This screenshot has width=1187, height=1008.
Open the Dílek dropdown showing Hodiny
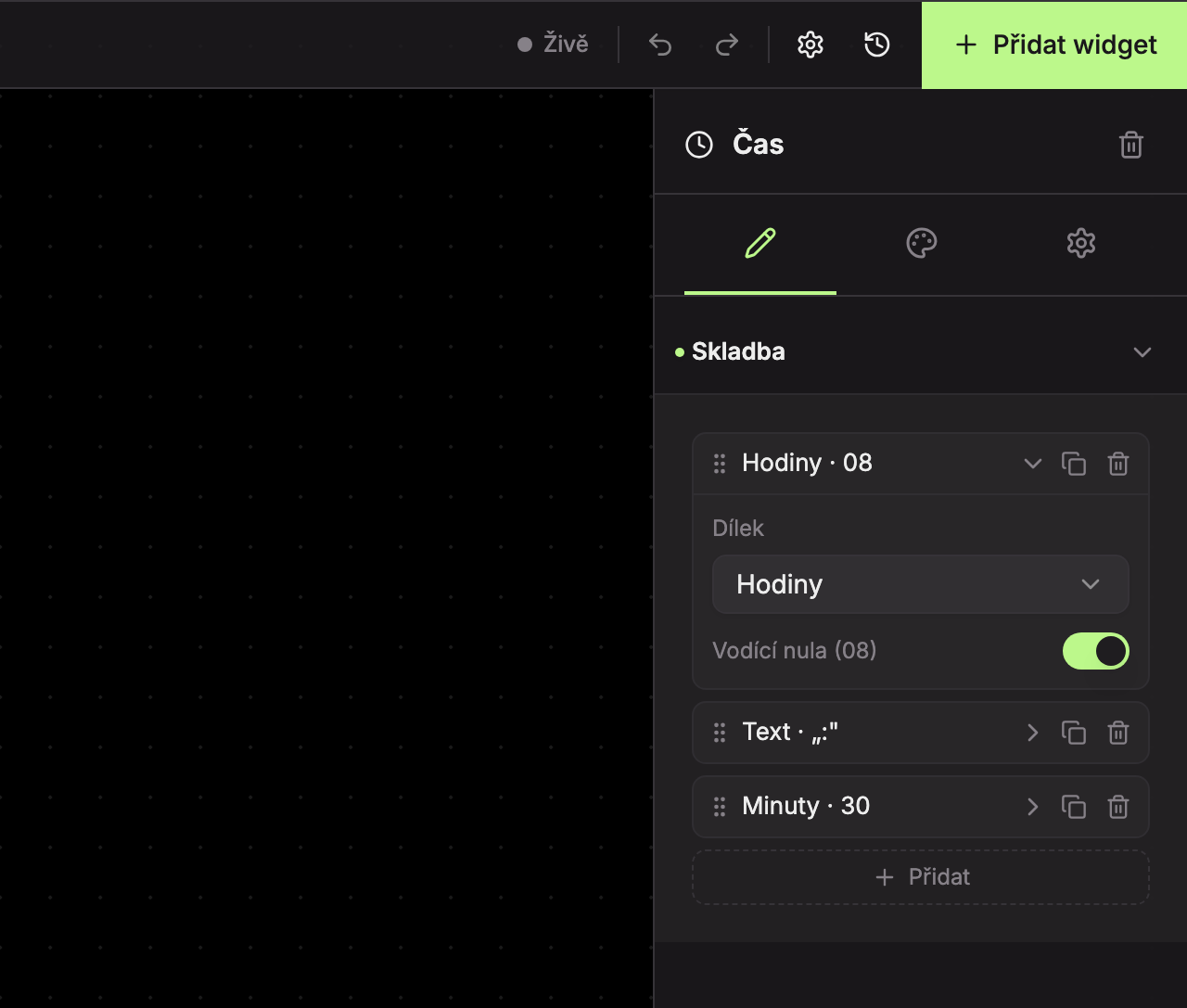[x=921, y=584]
